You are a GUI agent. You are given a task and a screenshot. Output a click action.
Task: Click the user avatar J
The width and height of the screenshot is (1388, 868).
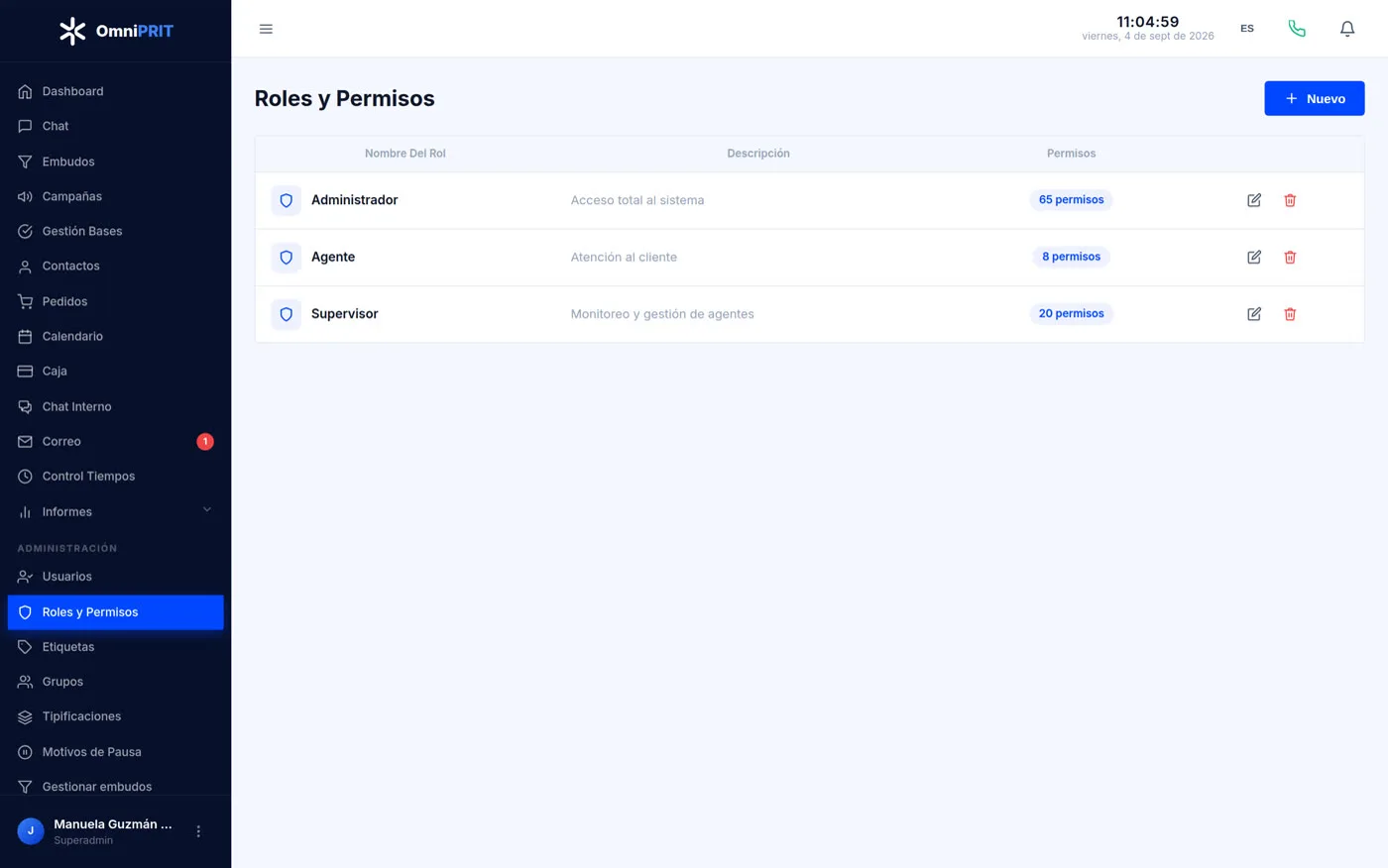(31, 831)
